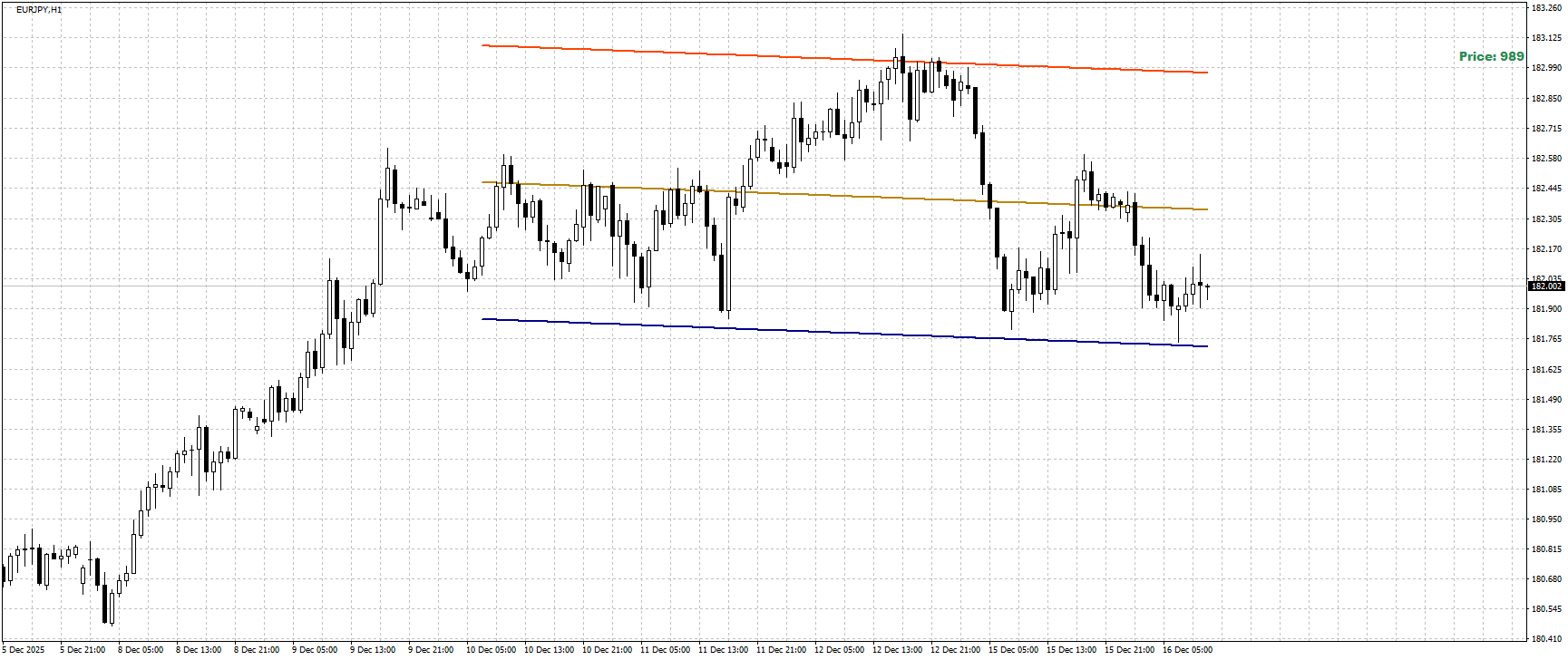1568x660 pixels.
Task: Click the 182.305 price scale label
Action: [1546, 219]
